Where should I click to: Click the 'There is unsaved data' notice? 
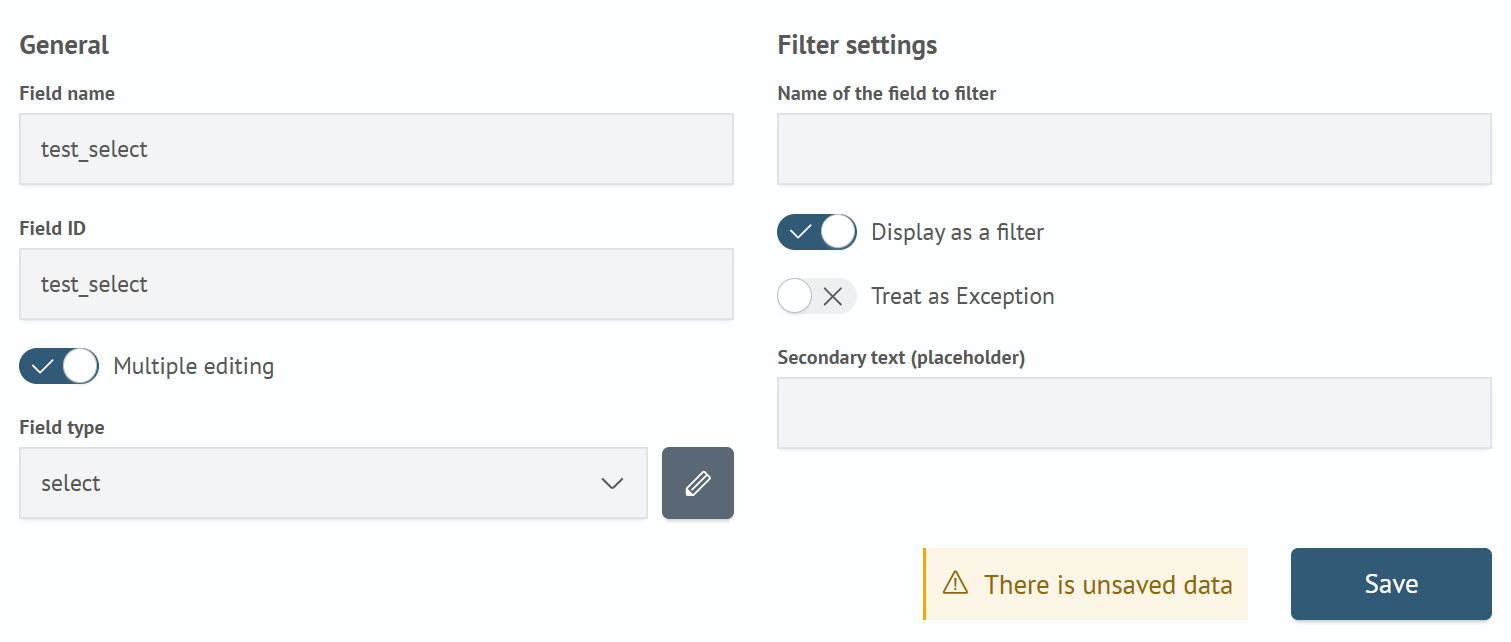tap(1086, 584)
